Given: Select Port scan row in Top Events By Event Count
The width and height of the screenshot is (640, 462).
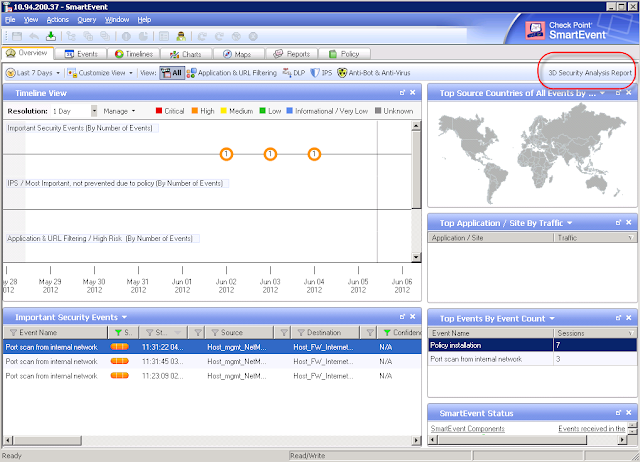Looking at the screenshot, I should pyautogui.click(x=532, y=359).
